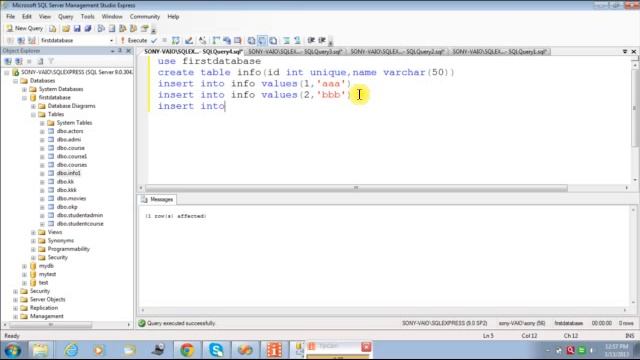Expand the mydb database node

pos(24,266)
